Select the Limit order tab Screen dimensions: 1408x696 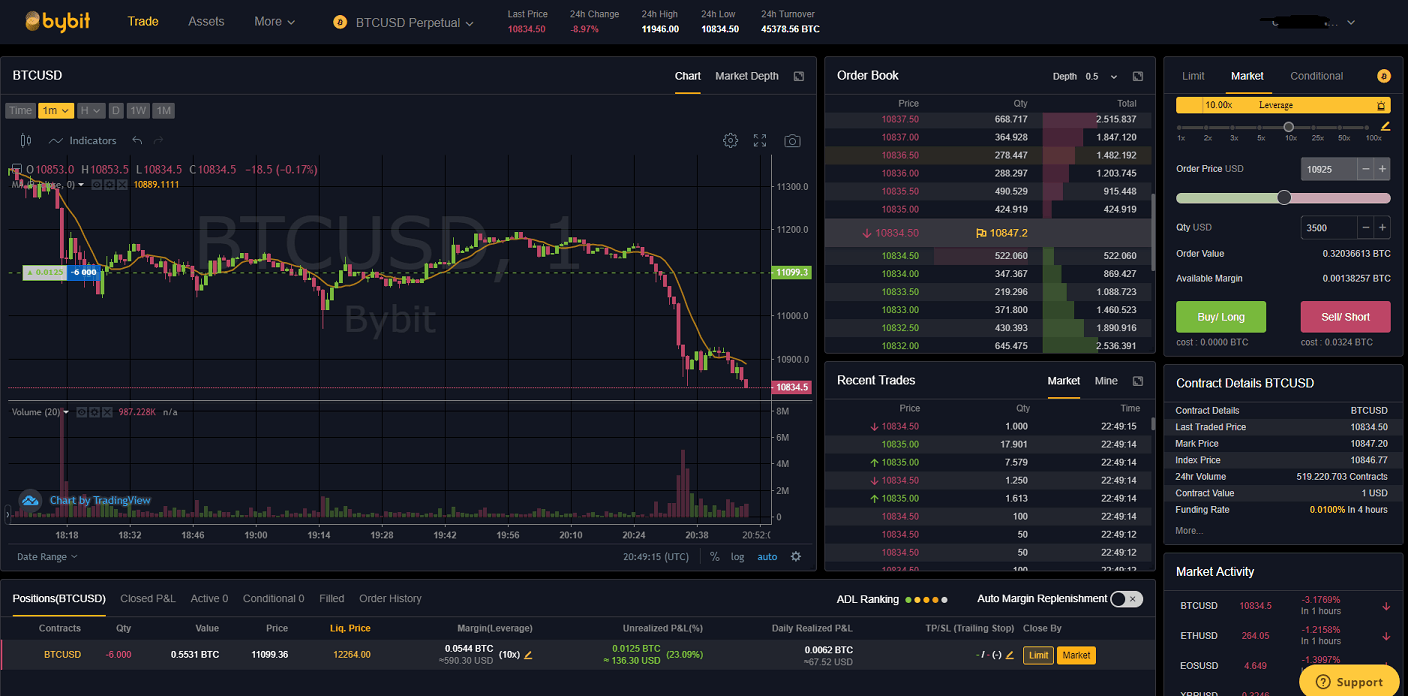(x=1193, y=76)
